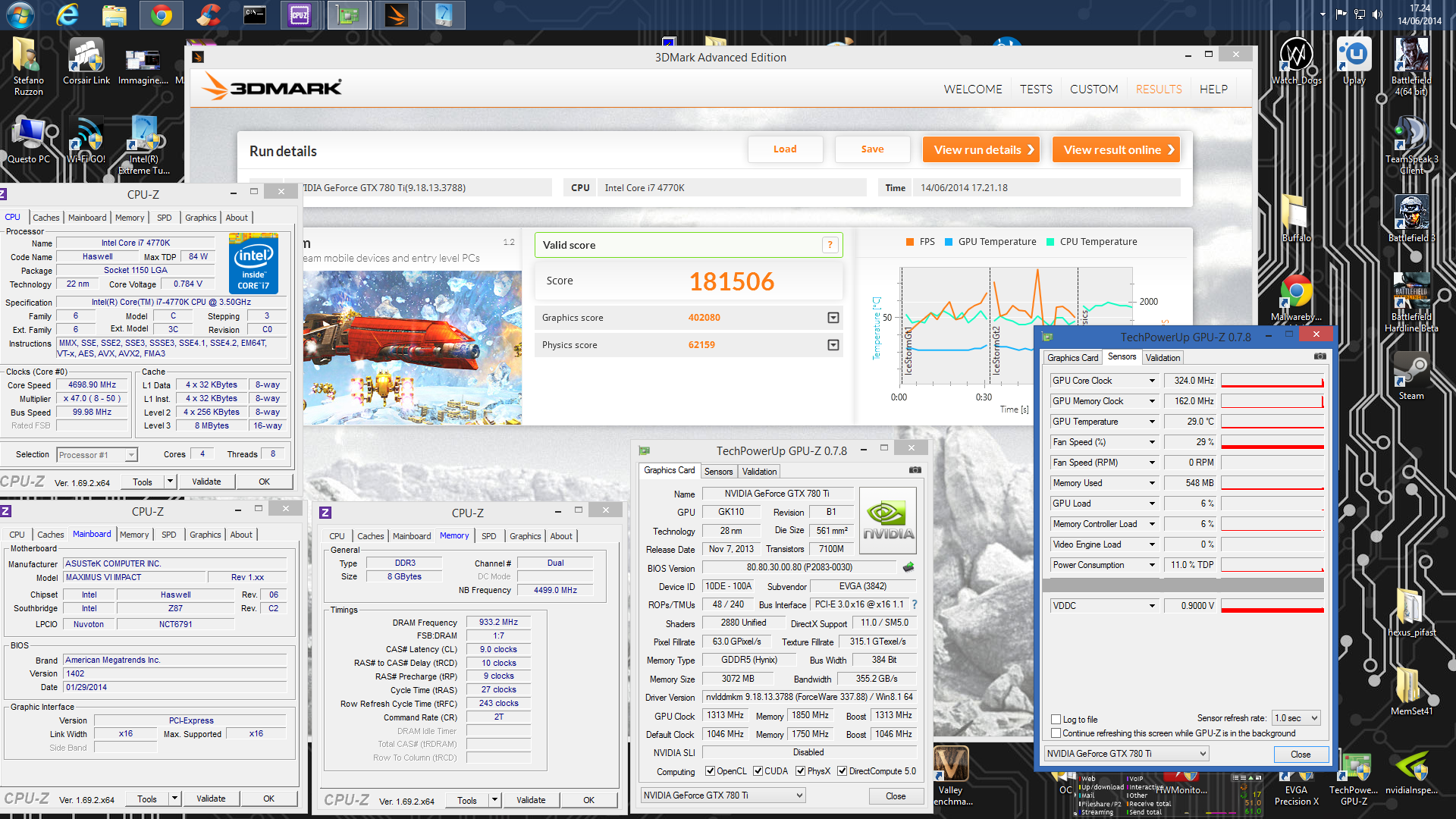Open Internet Explorer from the taskbar

[x=68, y=14]
